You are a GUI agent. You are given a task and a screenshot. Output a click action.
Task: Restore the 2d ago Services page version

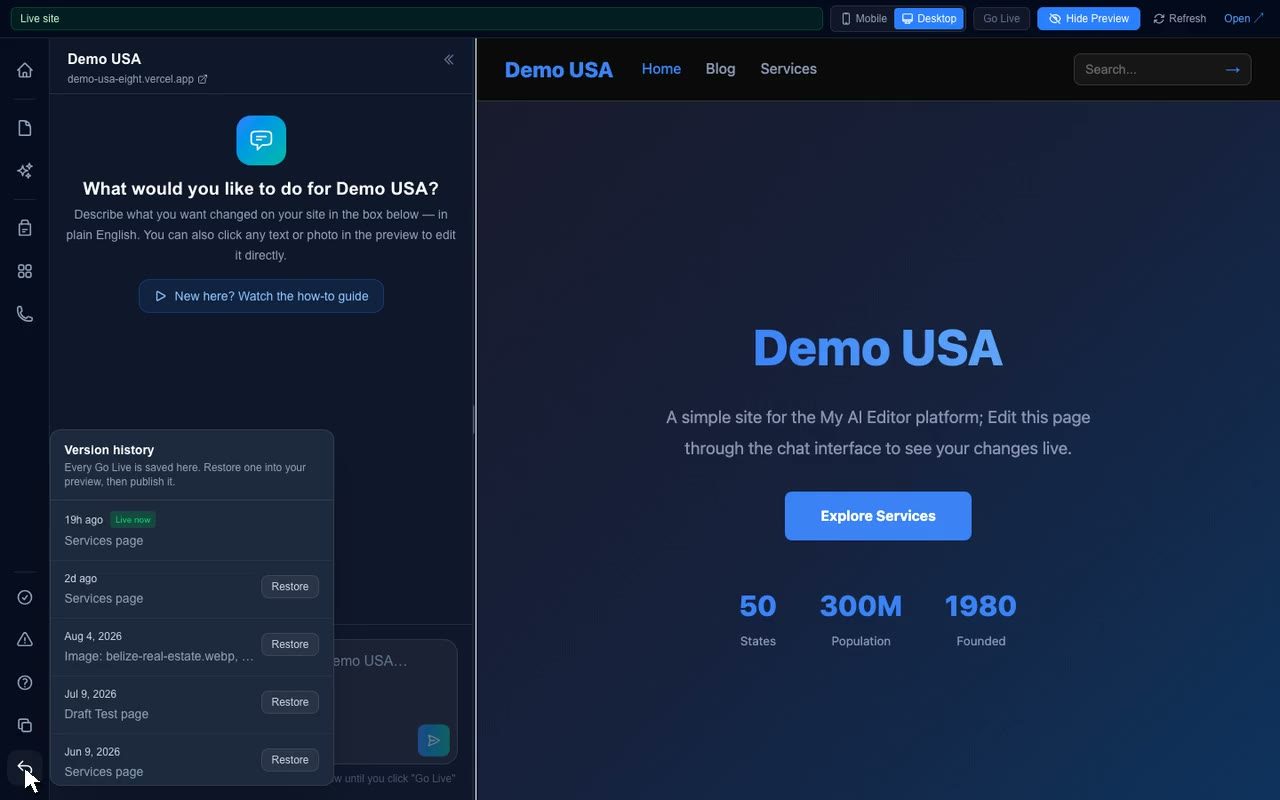point(290,587)
